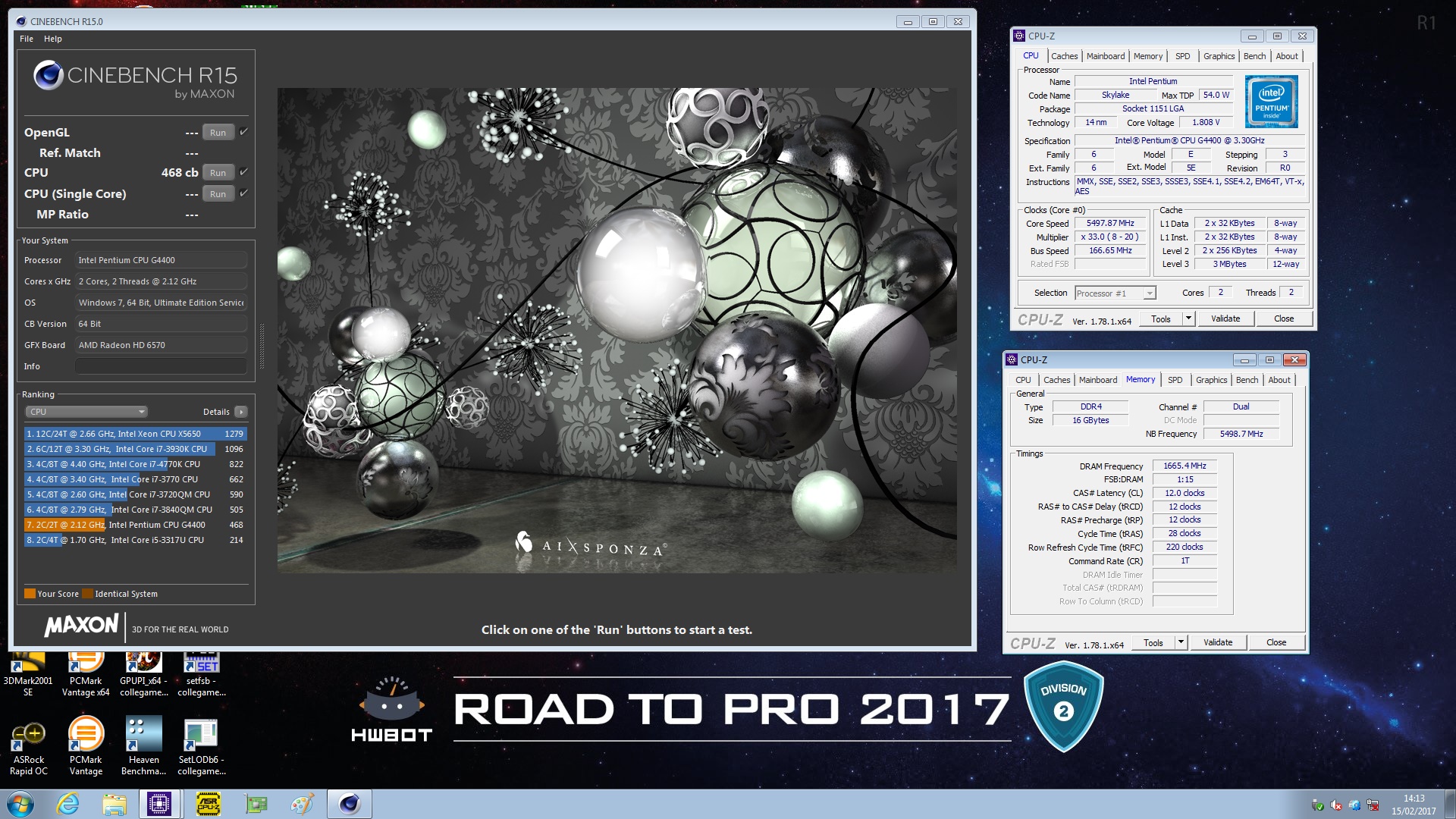Click the system tray clock
Viewport: 1456px width, 819px height.
click(x=1414, y=805)
